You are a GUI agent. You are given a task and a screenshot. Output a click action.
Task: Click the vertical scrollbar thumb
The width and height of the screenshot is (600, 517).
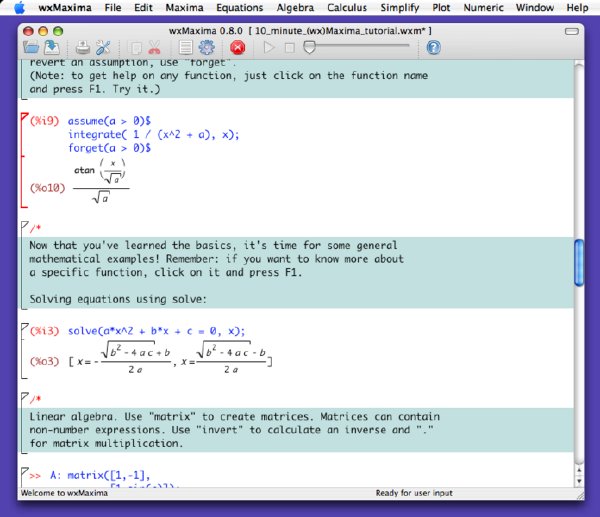(x=579, y=263)
